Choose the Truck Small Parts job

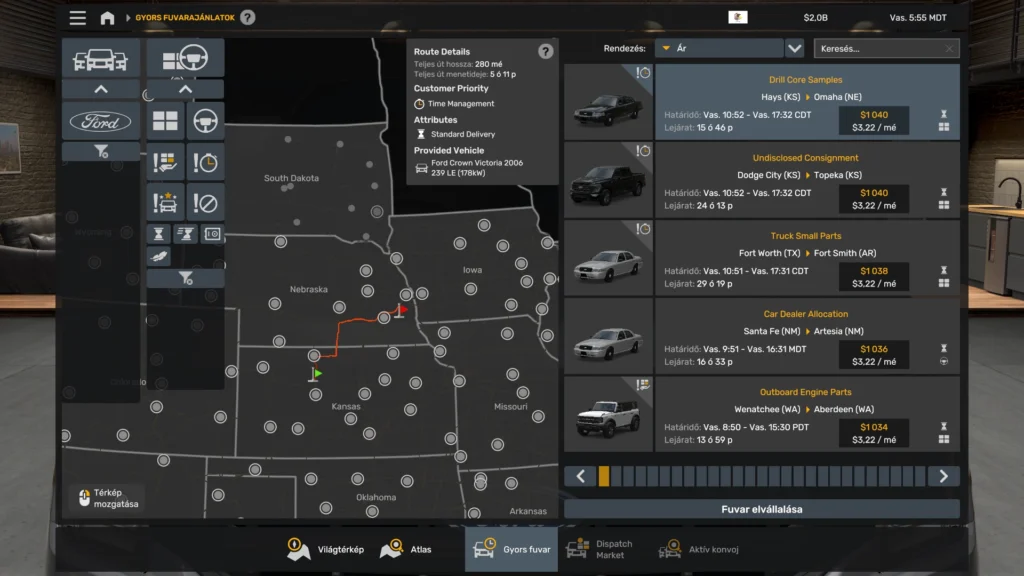807,258
